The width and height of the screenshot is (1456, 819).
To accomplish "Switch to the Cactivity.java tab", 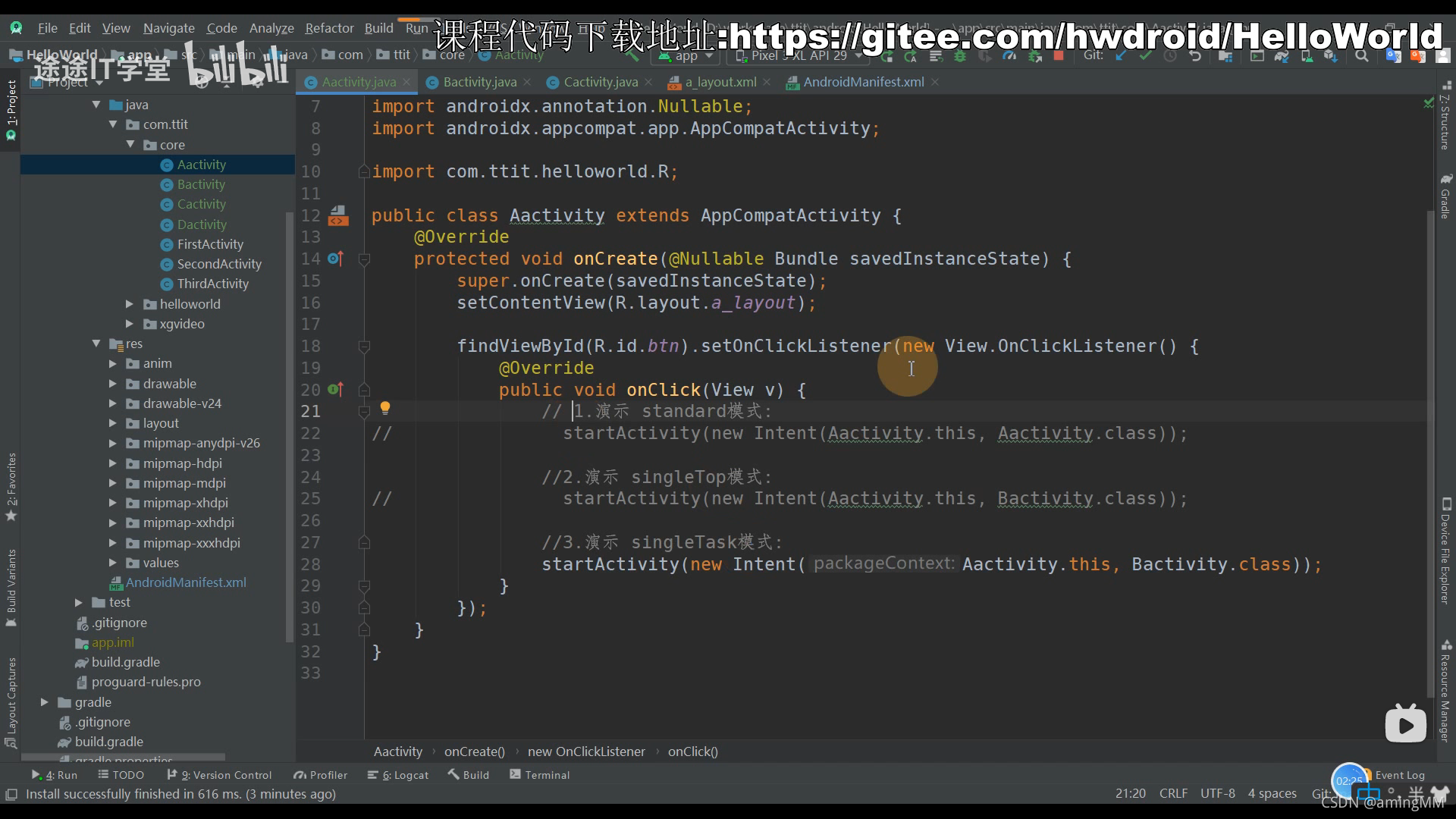I will [601, 82].
